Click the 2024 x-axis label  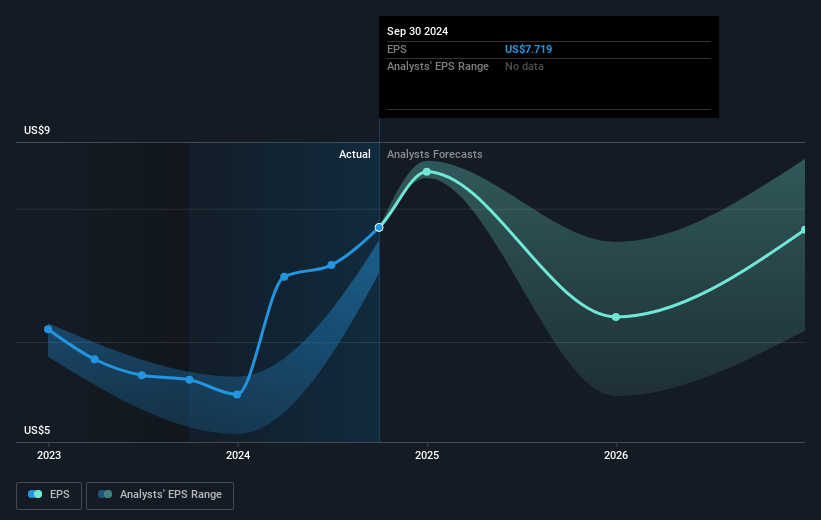coord(238,456)
